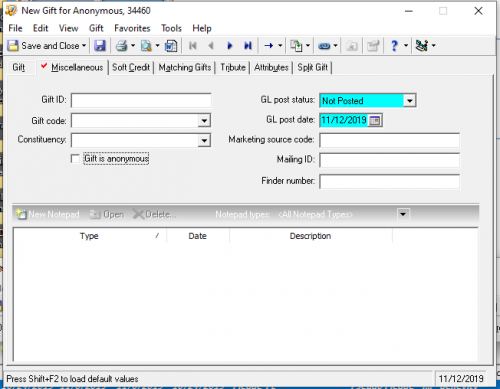
Task: Click the copy documents icon in toolbar
Action: click(x=296, y=46)
